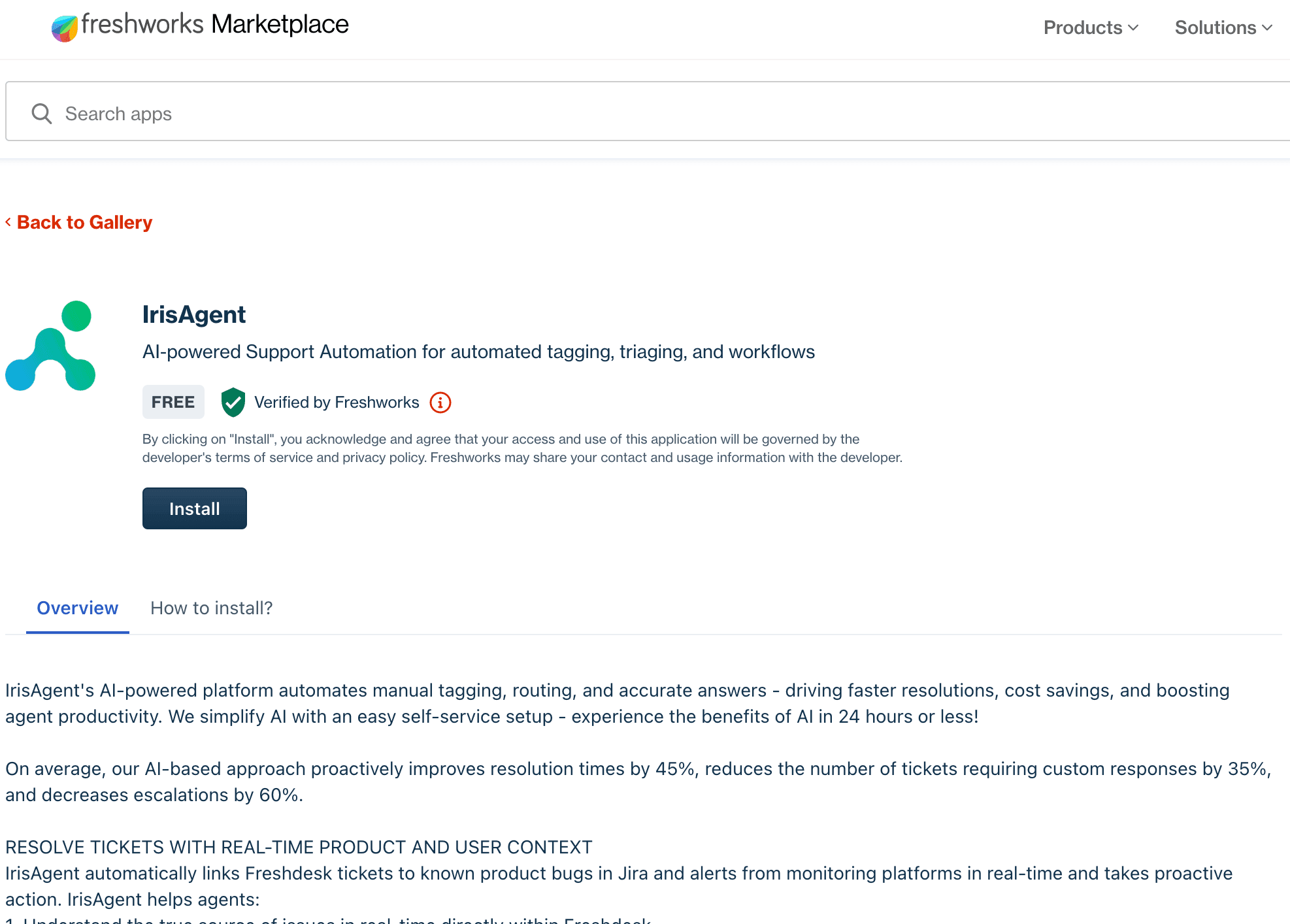1290x924 pixels.
Task: Open the How to install? tab
Action: [211, 608]
